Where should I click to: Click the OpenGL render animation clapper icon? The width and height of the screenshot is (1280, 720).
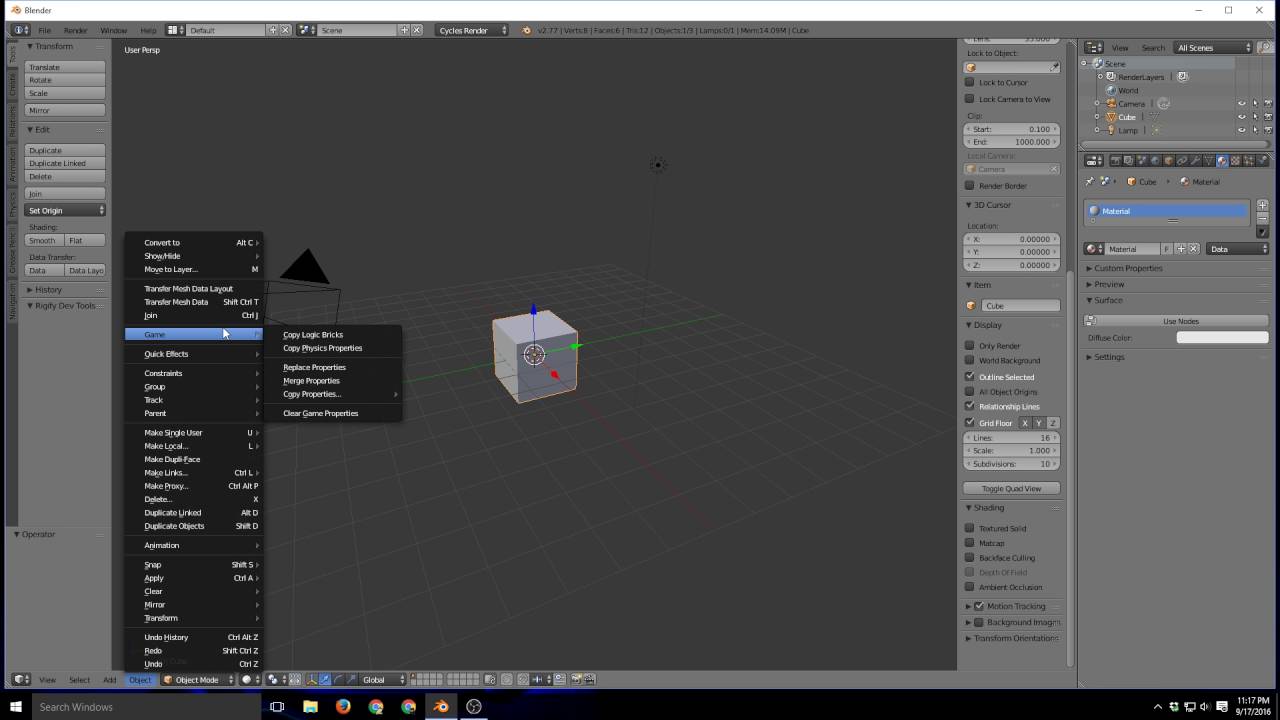point(590,679)
